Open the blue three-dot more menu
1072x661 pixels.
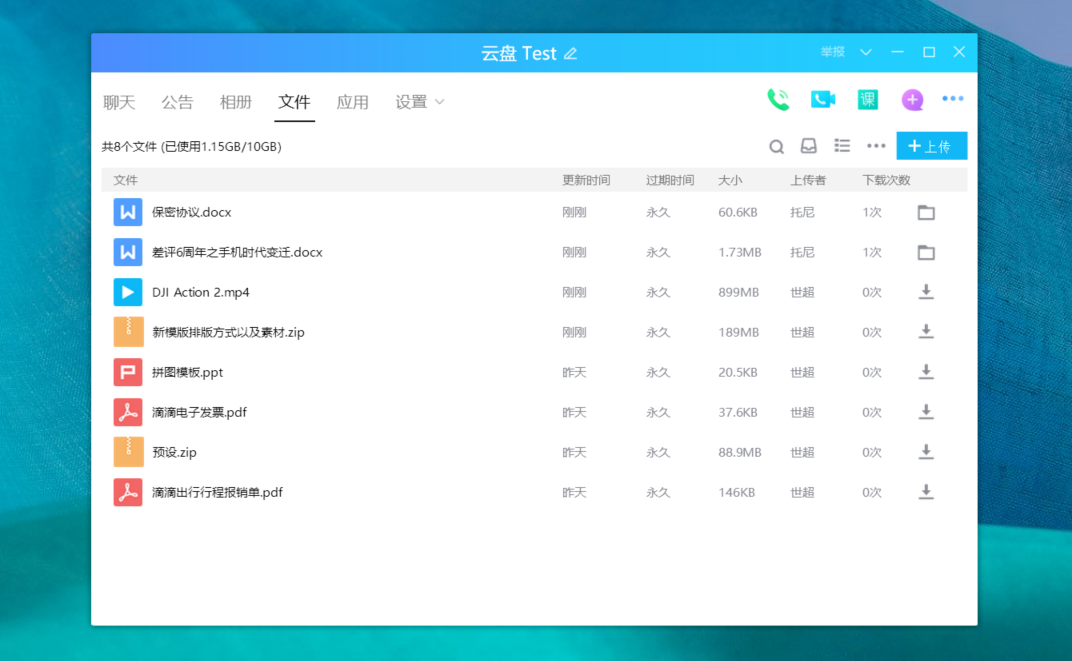click(x=953, y=99)
